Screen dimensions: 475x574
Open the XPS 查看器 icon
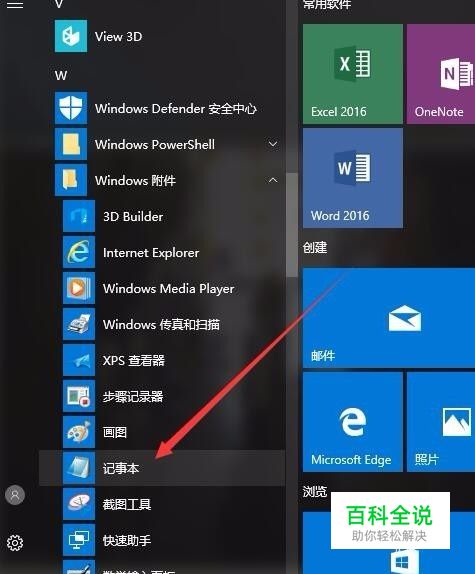point(79,360)
